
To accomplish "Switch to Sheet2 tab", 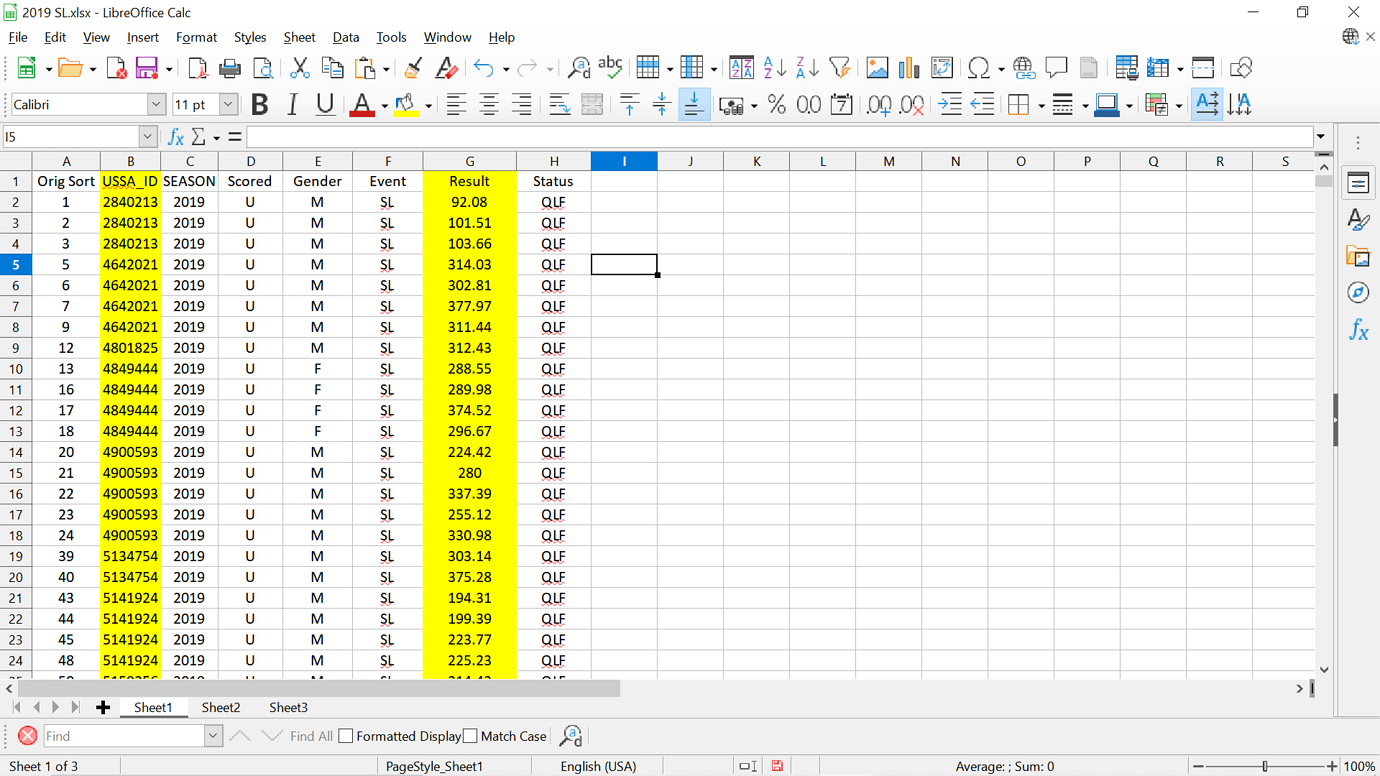I will click(x=220, y=707).
